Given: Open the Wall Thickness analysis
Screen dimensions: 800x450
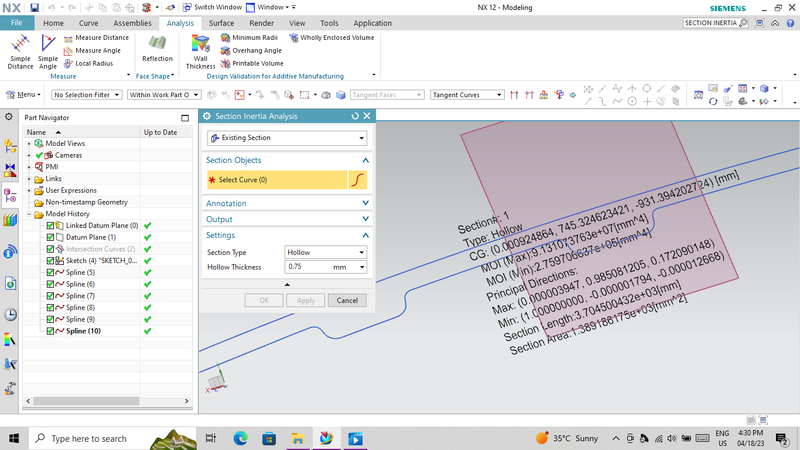Looking at the screenshot, I should point(201,52).
